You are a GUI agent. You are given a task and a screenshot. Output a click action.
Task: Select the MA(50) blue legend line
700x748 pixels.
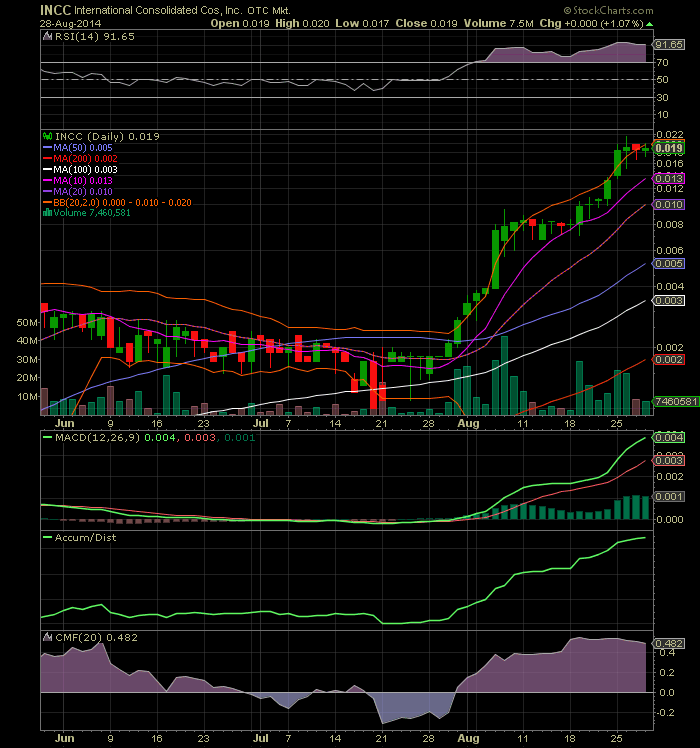click(47, 147)
